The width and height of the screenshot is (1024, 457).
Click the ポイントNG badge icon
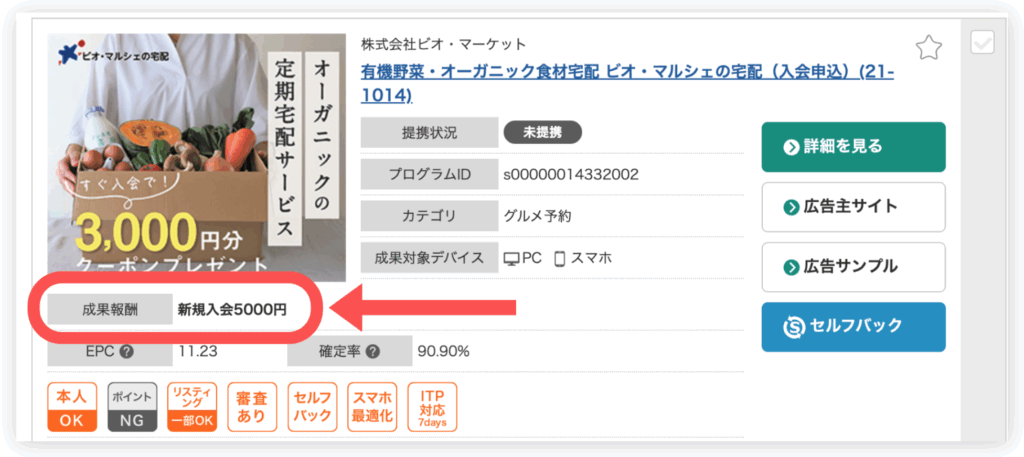point(132,407)
